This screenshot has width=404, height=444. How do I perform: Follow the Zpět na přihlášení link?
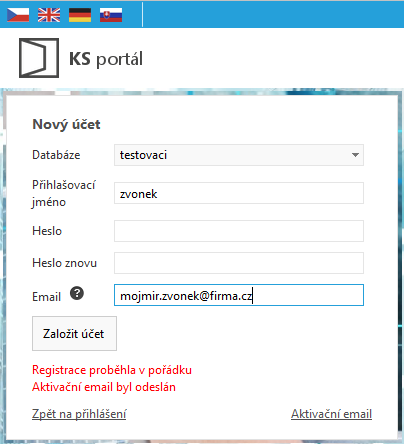pyautogui.click(x=79, y=414)
